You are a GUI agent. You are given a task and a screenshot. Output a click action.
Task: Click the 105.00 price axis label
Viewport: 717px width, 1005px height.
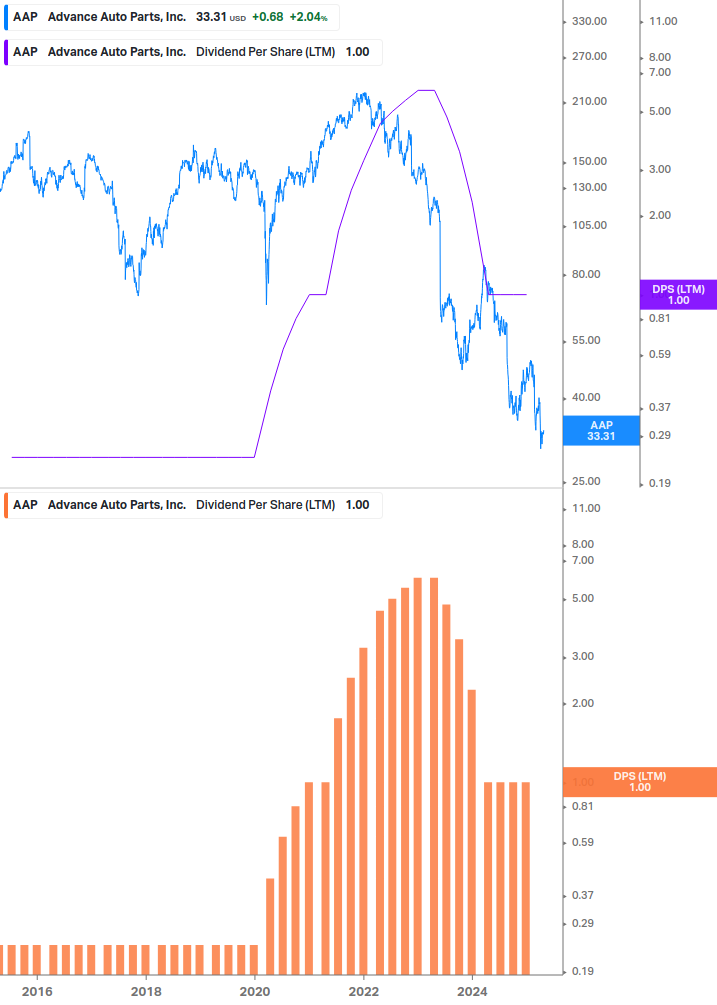point(589,225)
